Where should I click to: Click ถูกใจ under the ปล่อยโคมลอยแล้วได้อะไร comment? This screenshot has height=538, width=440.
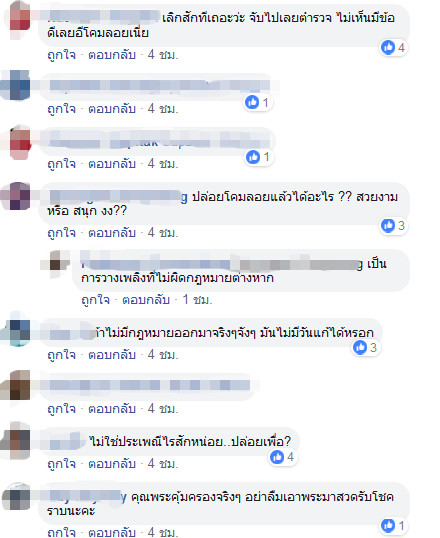pos(61,233)
